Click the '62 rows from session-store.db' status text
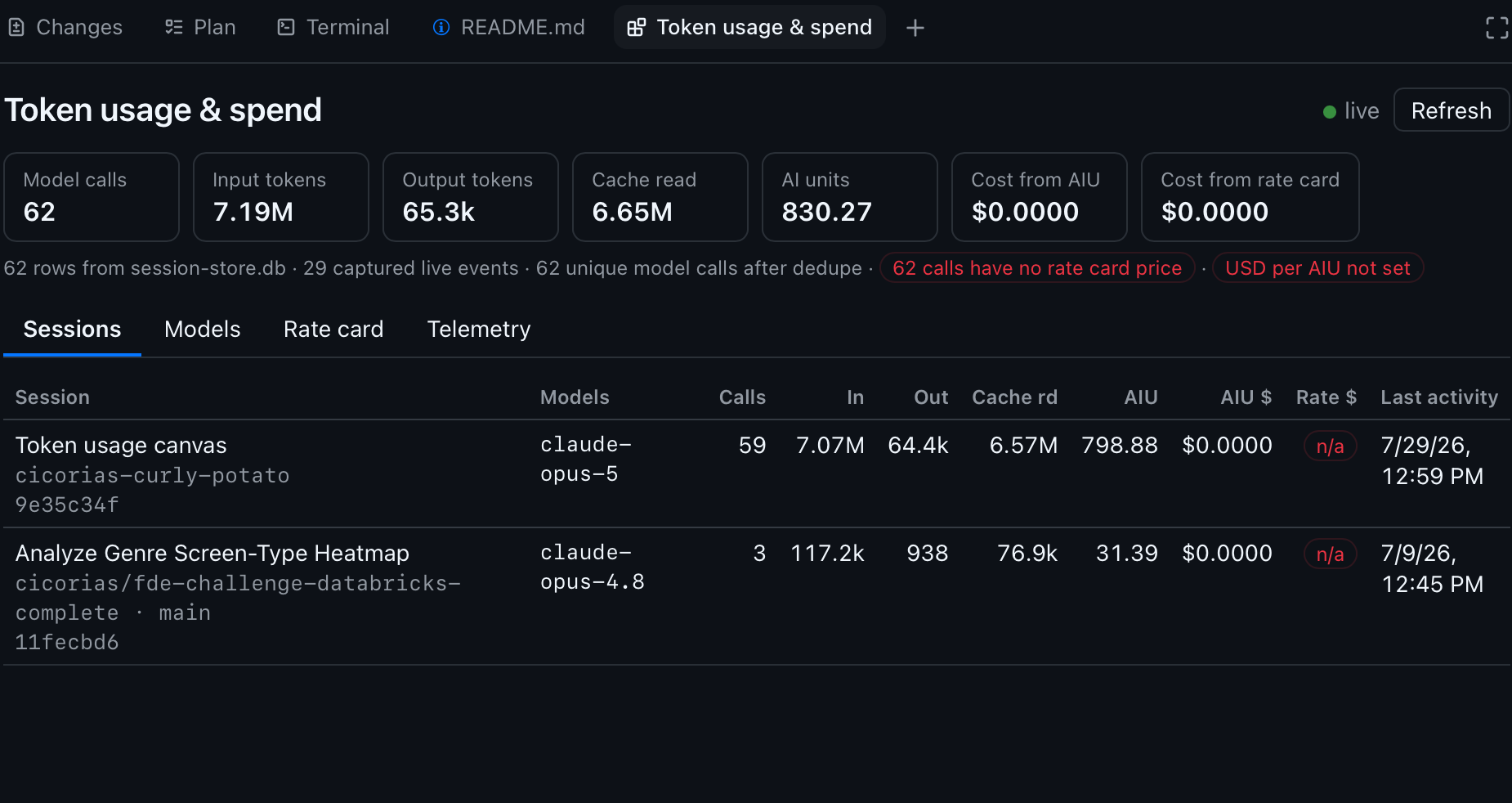1512x803 pixels. (x=145, y=268)
